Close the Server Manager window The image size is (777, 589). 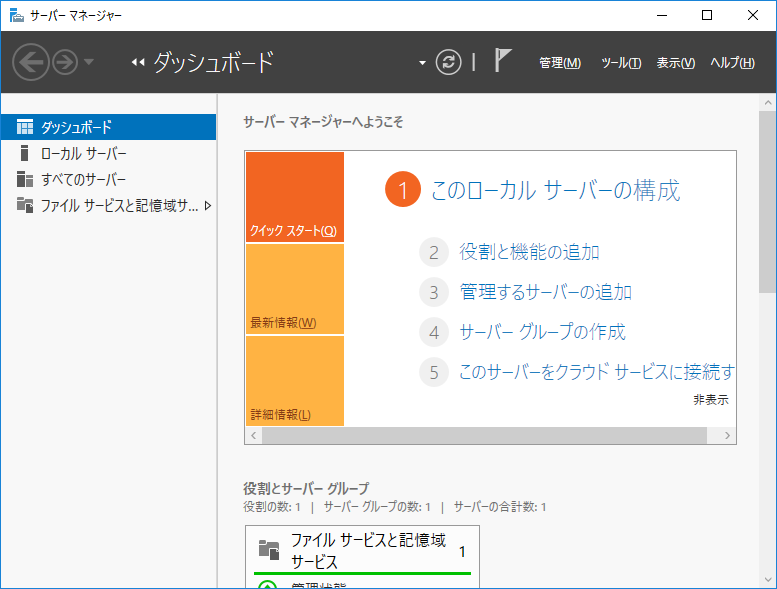[x=753, y=15]
